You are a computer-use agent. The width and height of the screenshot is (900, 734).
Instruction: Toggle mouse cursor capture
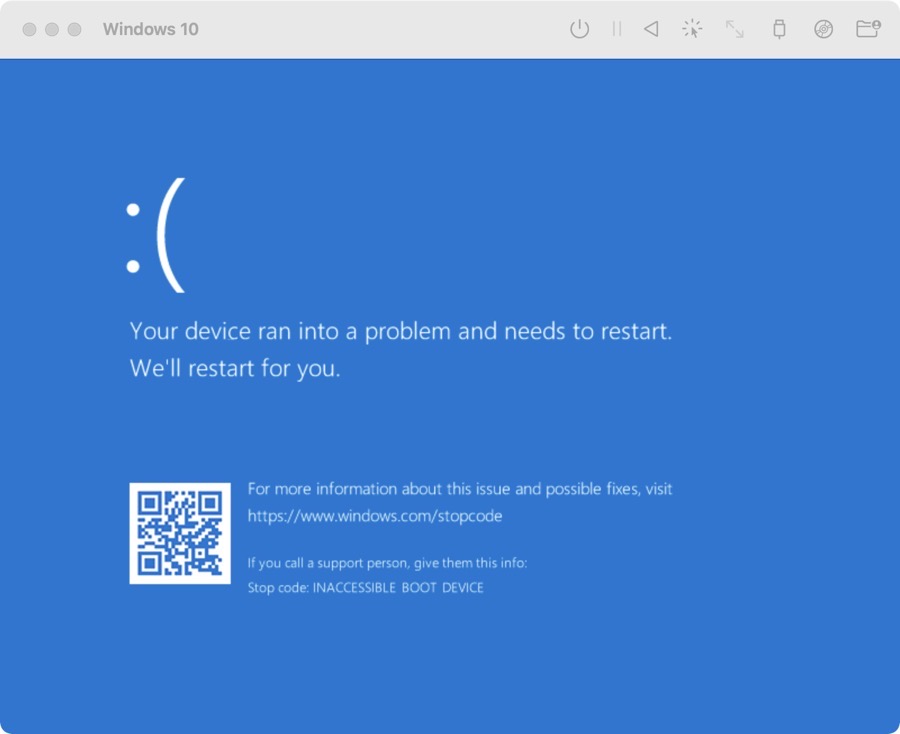pyautogui.click(x=692, y=29)
